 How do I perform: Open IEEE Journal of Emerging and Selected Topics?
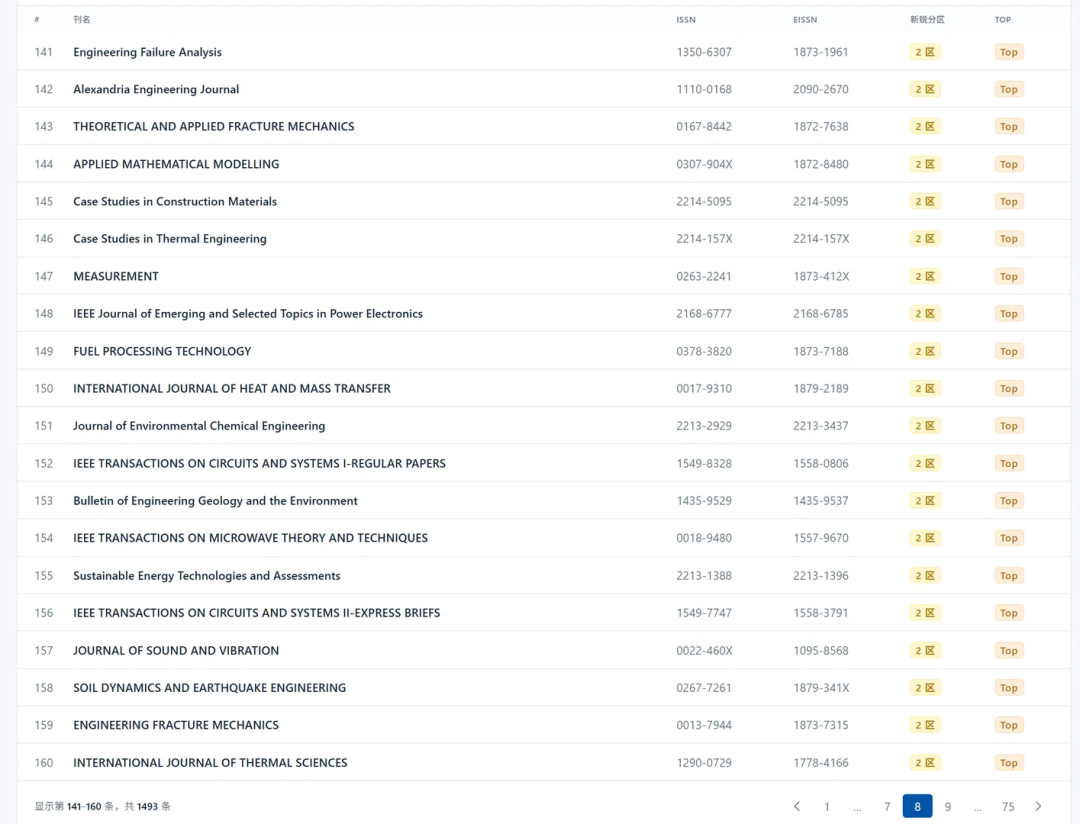point(248,313)
